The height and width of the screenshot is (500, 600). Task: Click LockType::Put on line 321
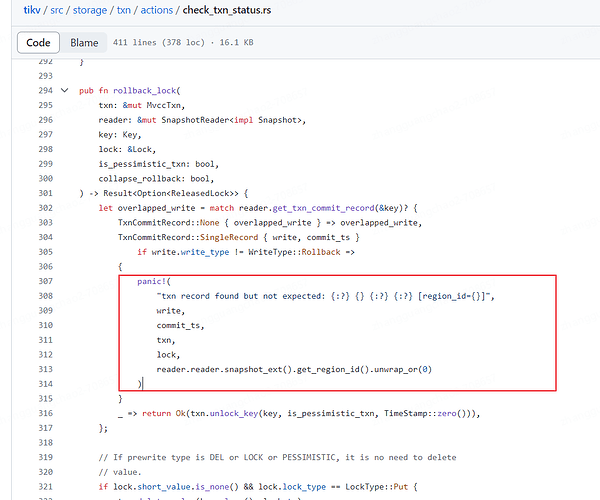pyautogui.click(x=377, y=487)
